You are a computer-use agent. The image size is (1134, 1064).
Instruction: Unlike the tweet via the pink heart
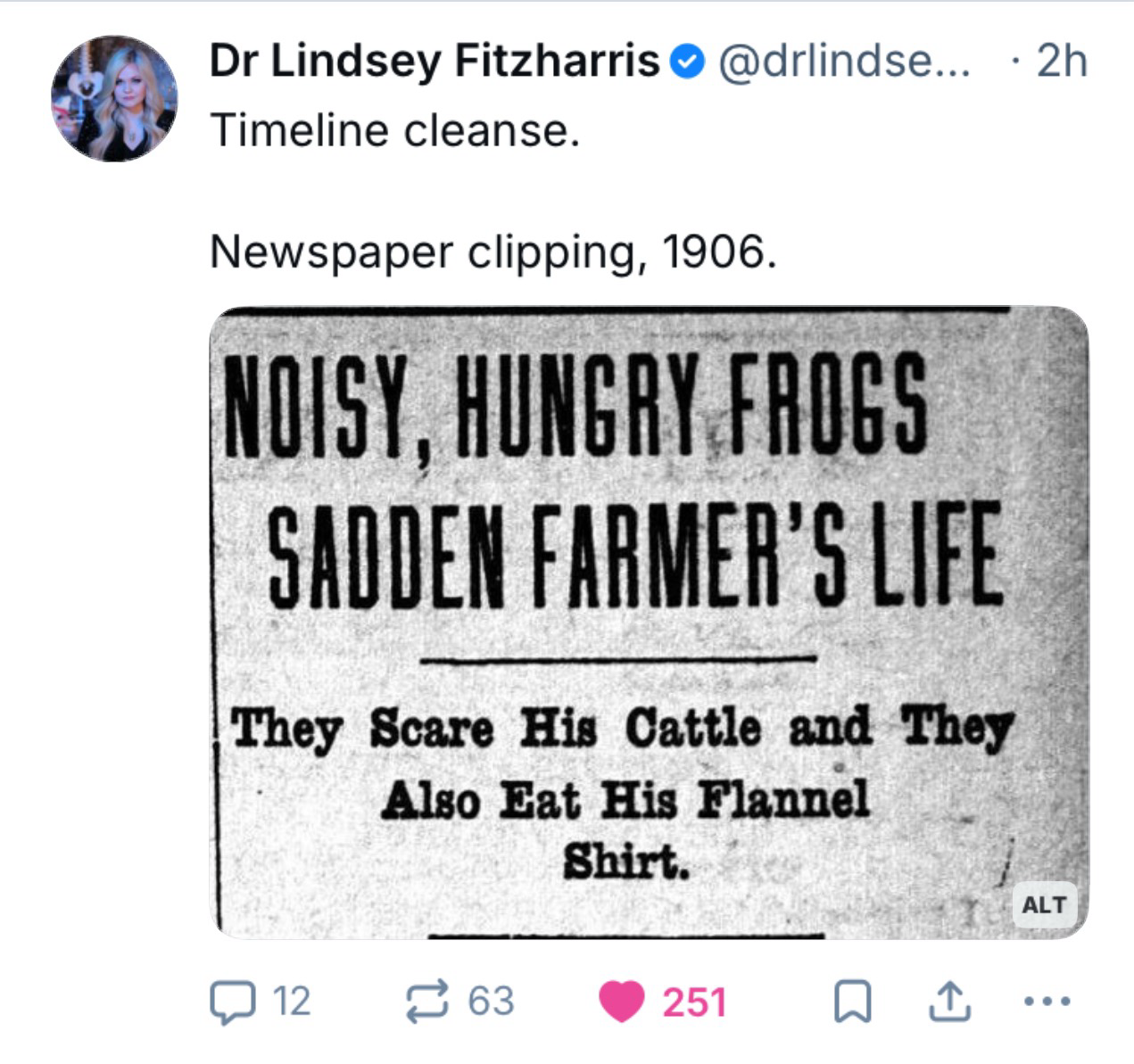tap(621, 1001)
